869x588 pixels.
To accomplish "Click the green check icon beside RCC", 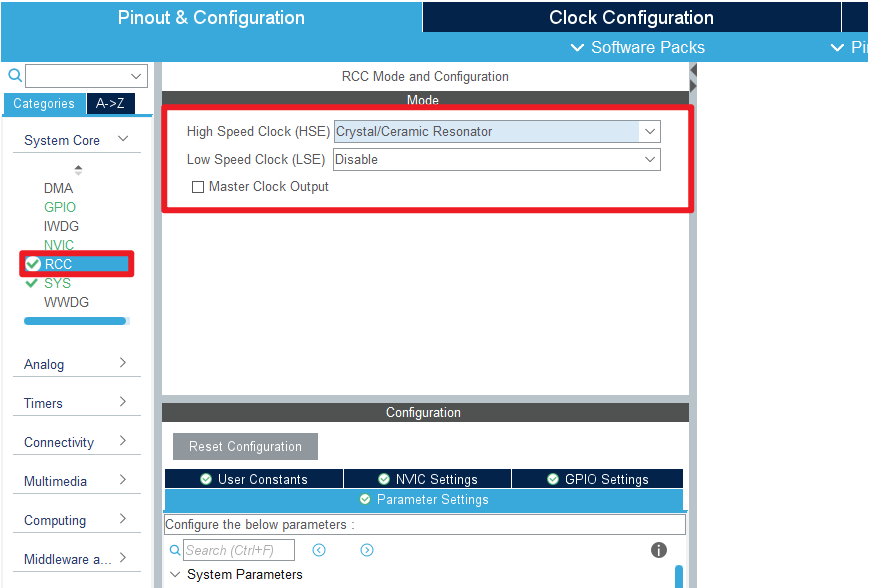I will (x=33, y=264).
